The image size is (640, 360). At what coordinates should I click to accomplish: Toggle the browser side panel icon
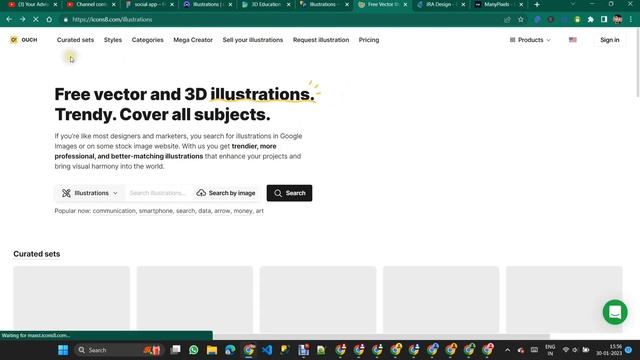[x=604, y=19]
